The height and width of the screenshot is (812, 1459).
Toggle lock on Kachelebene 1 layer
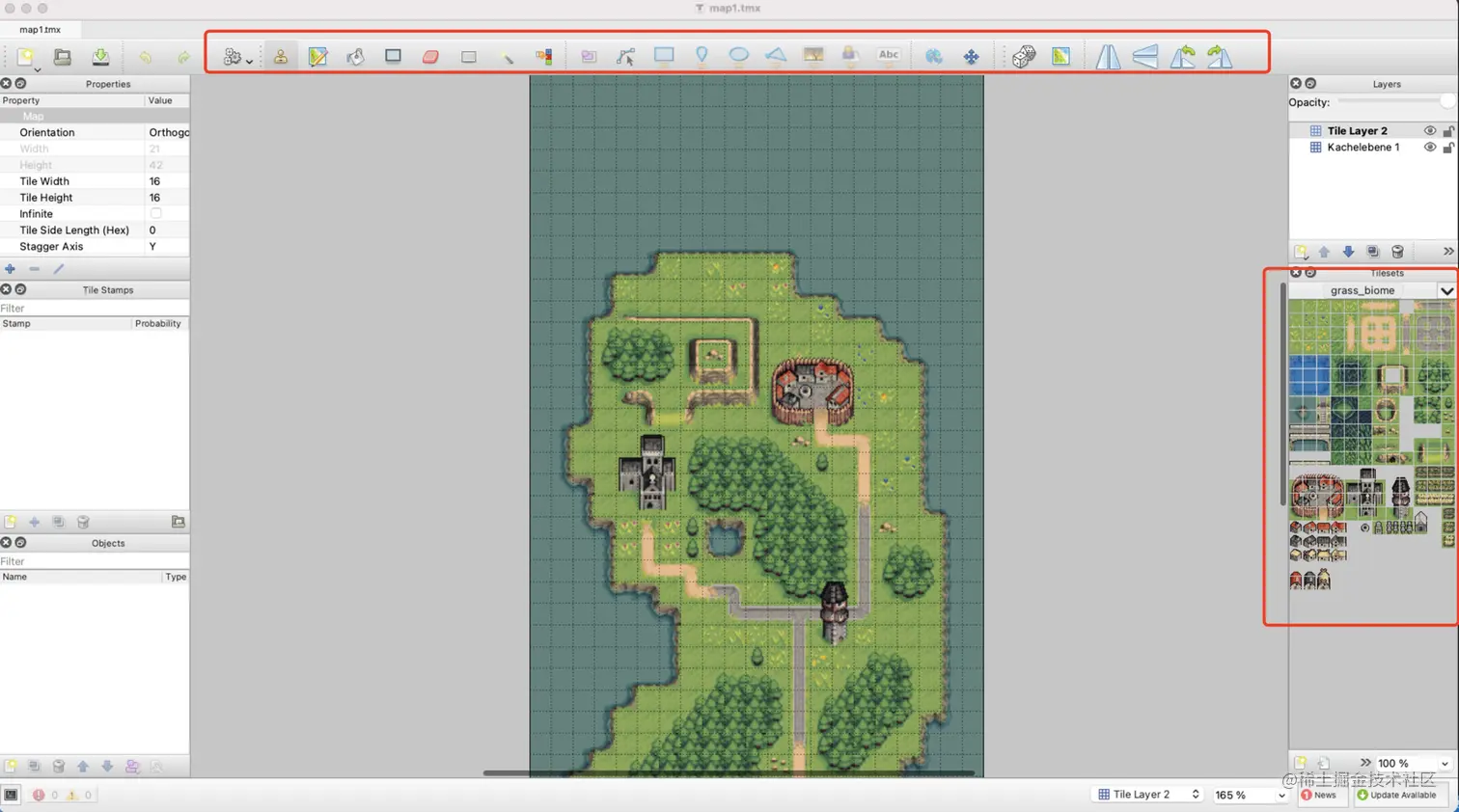pyautogui.click(x=1448, y=148)
